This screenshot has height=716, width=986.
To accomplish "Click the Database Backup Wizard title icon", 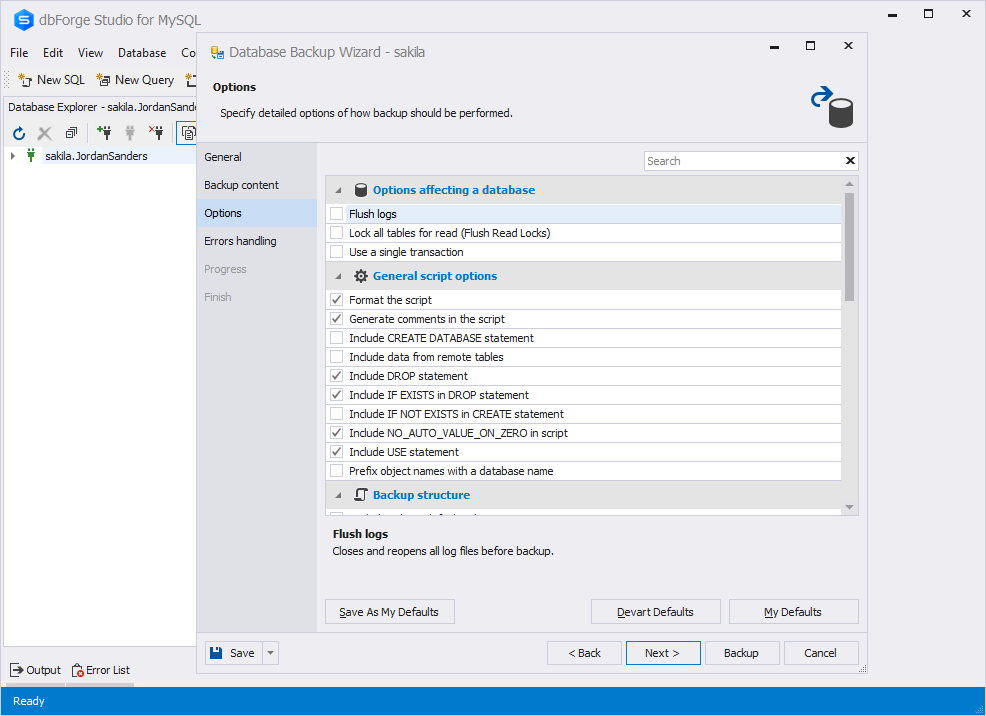I will click(217, 52).
